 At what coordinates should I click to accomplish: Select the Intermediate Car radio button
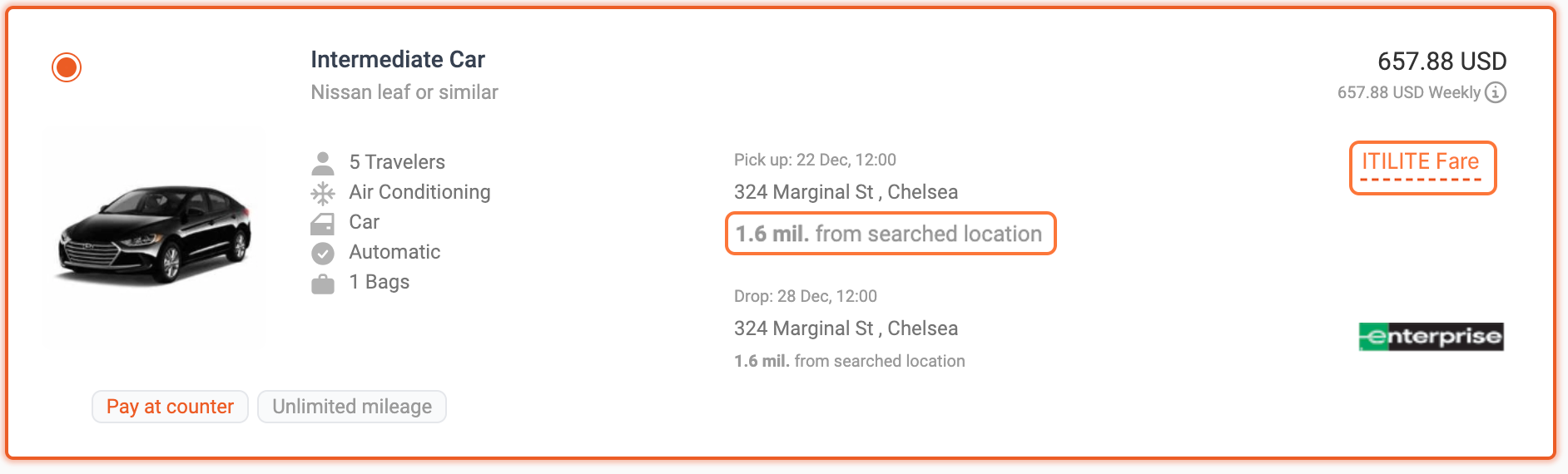point(67,67)
